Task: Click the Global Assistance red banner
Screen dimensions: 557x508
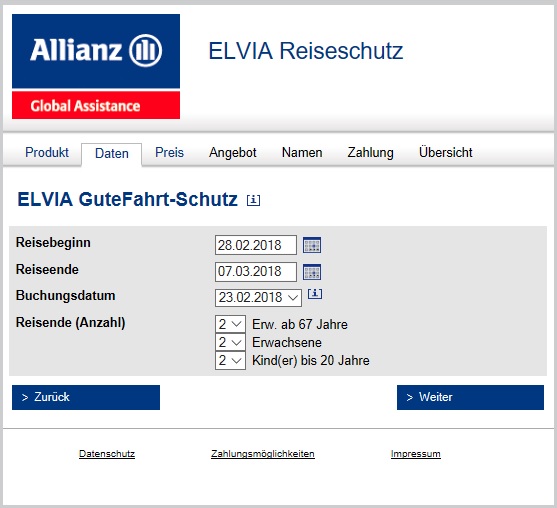Action: click(x=96, y=105)
